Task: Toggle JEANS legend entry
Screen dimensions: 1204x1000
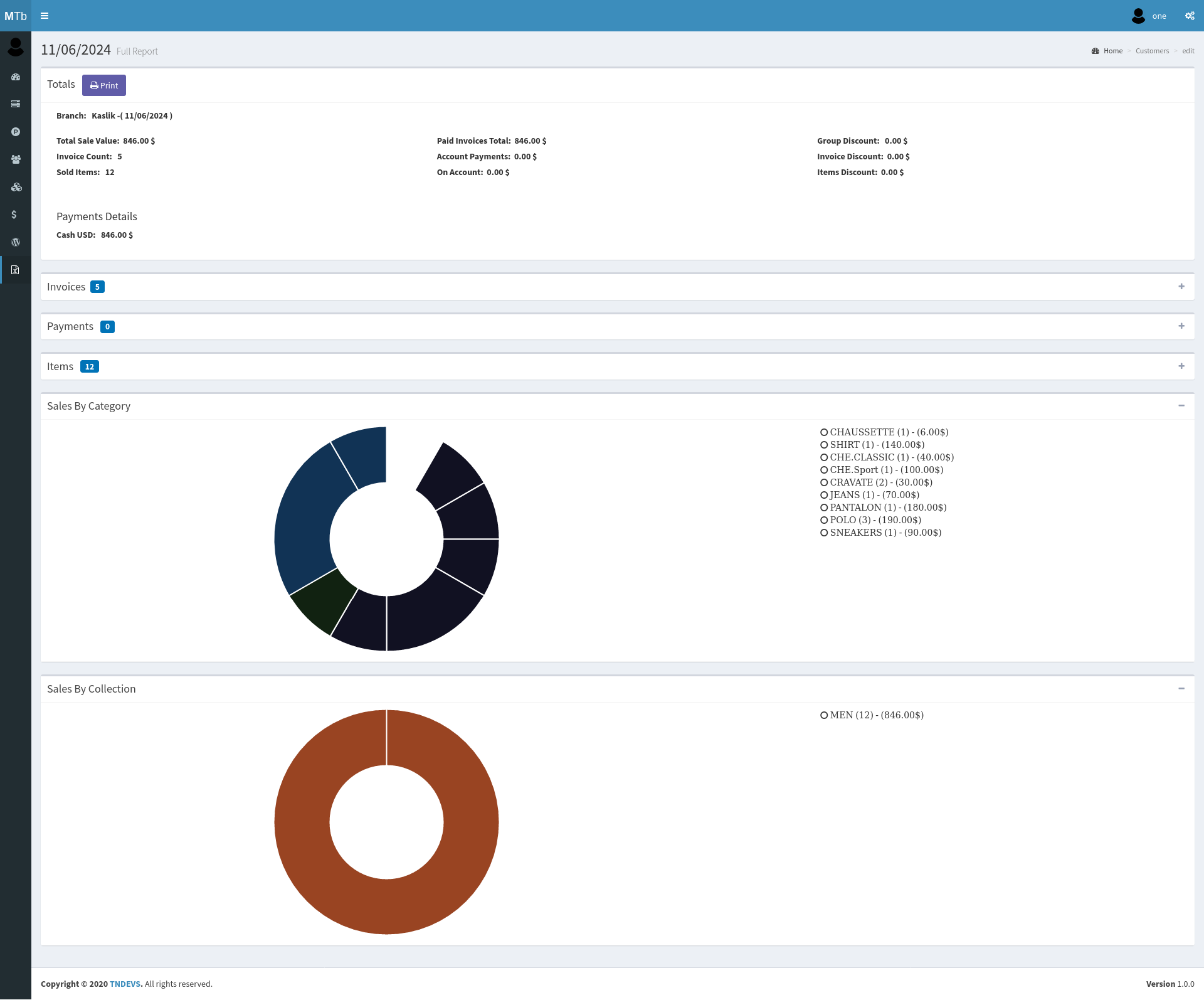Action: click(870, 495)
